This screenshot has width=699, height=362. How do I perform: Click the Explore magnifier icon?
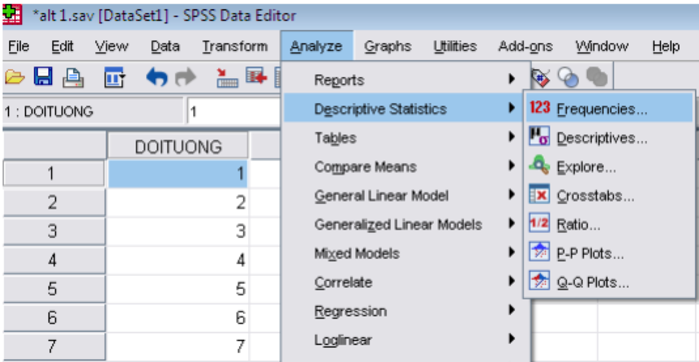[539, 165]
